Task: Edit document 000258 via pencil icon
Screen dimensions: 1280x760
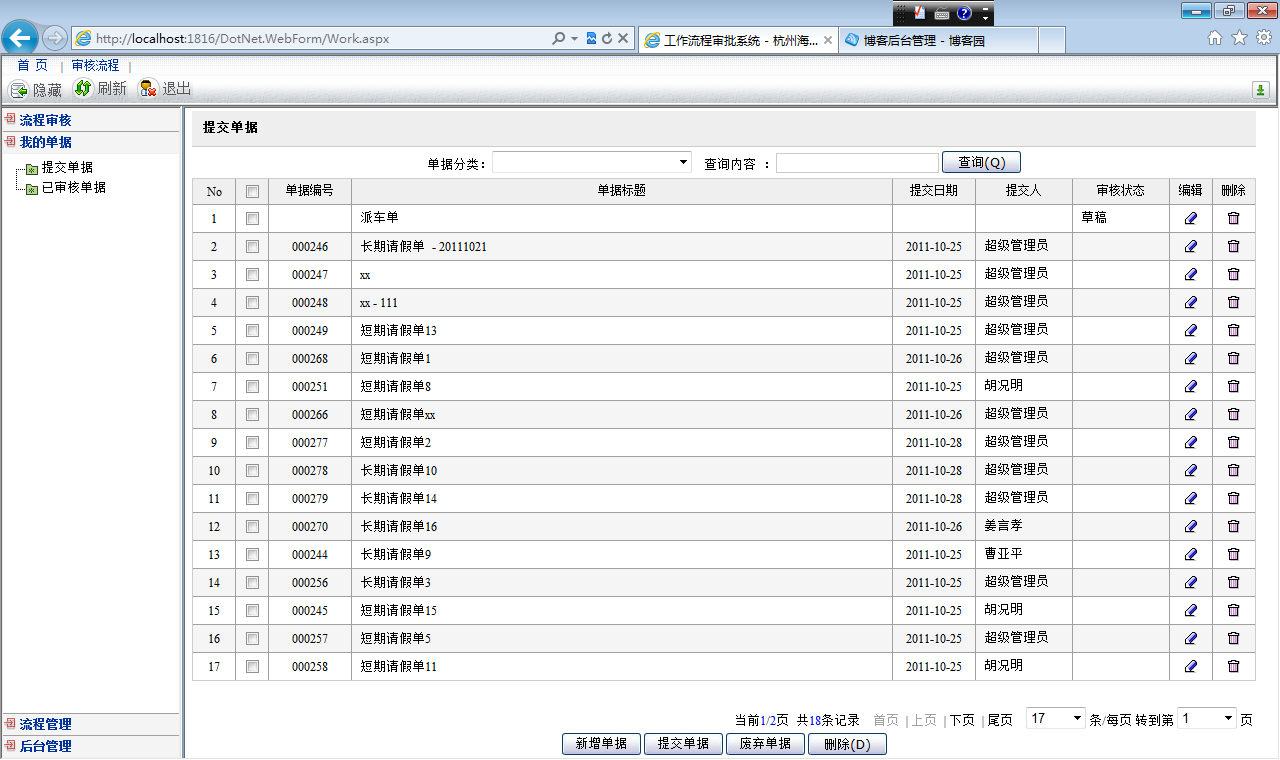Action: coord(1190,666)
